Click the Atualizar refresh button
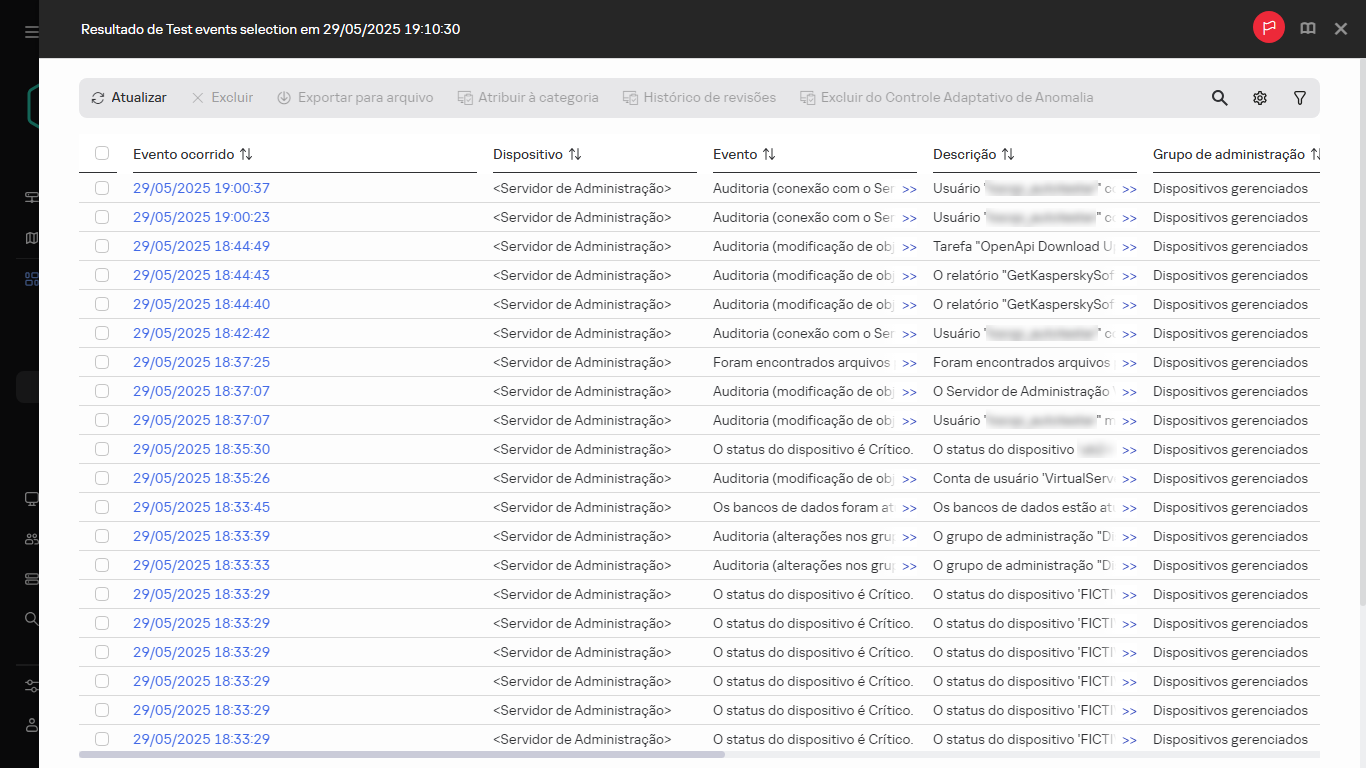1366x768 pixels. coord(129,98)
